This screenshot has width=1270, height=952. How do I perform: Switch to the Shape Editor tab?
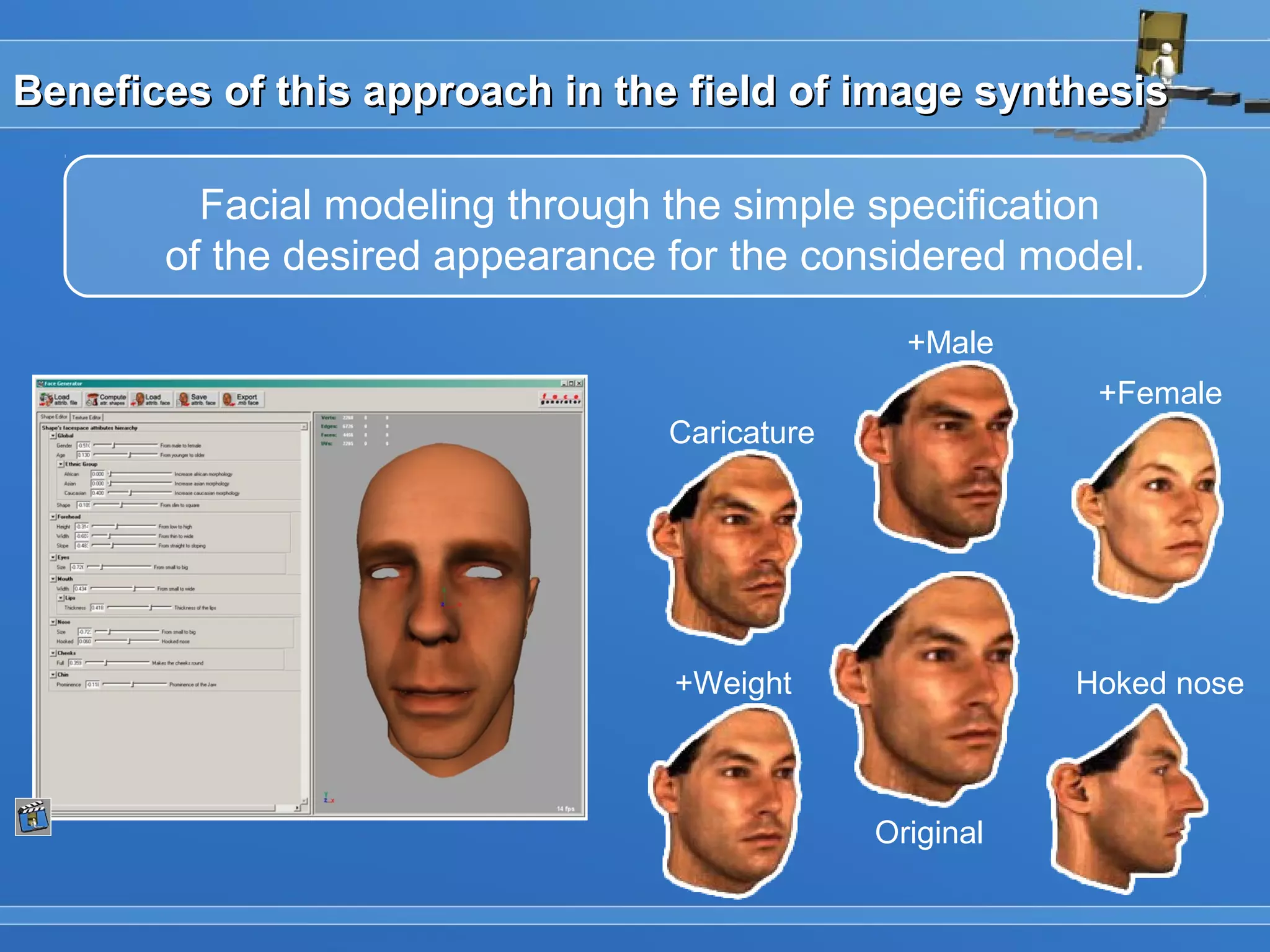[54, 417]
